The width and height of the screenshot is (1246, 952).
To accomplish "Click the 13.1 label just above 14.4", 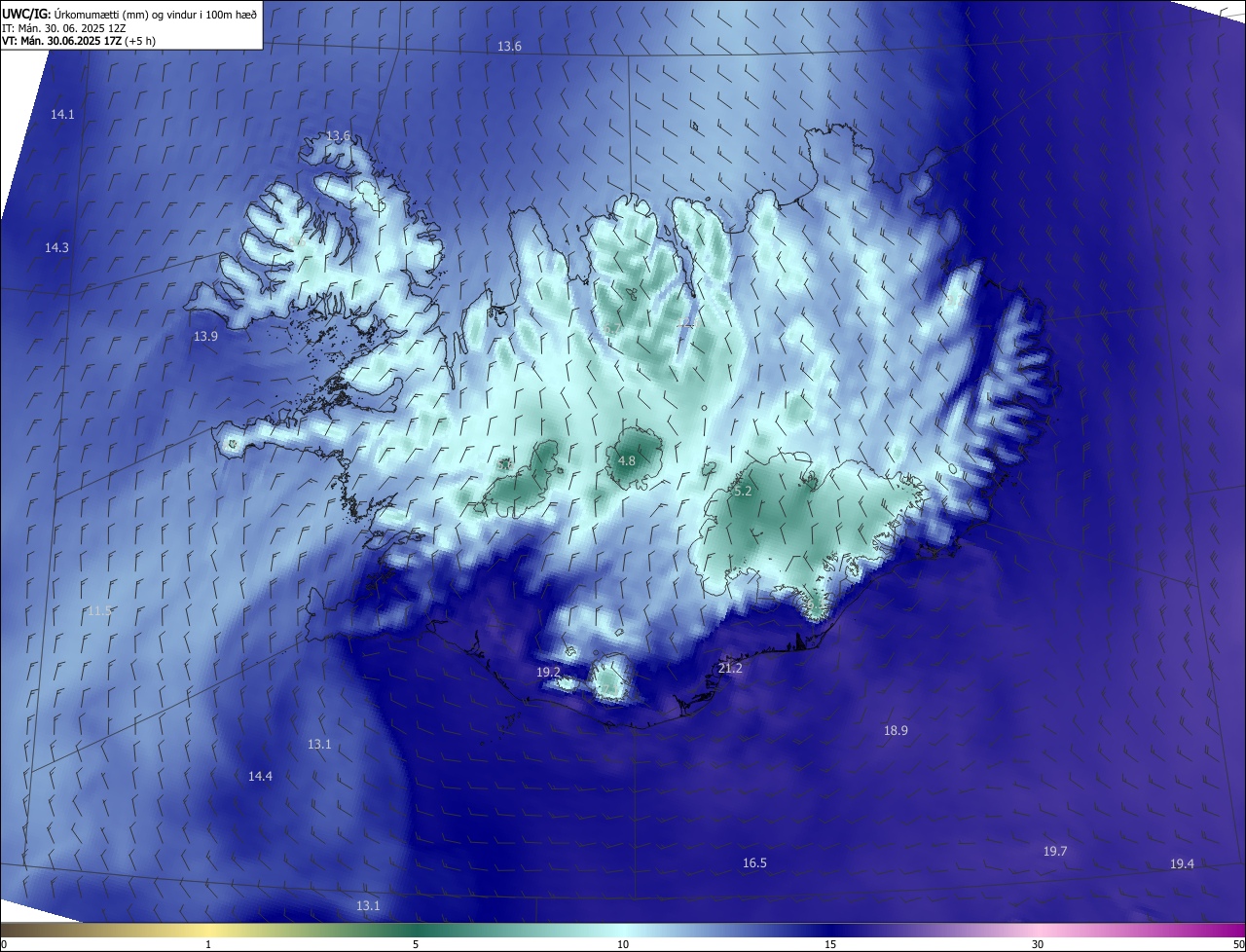I will [319, 744].
